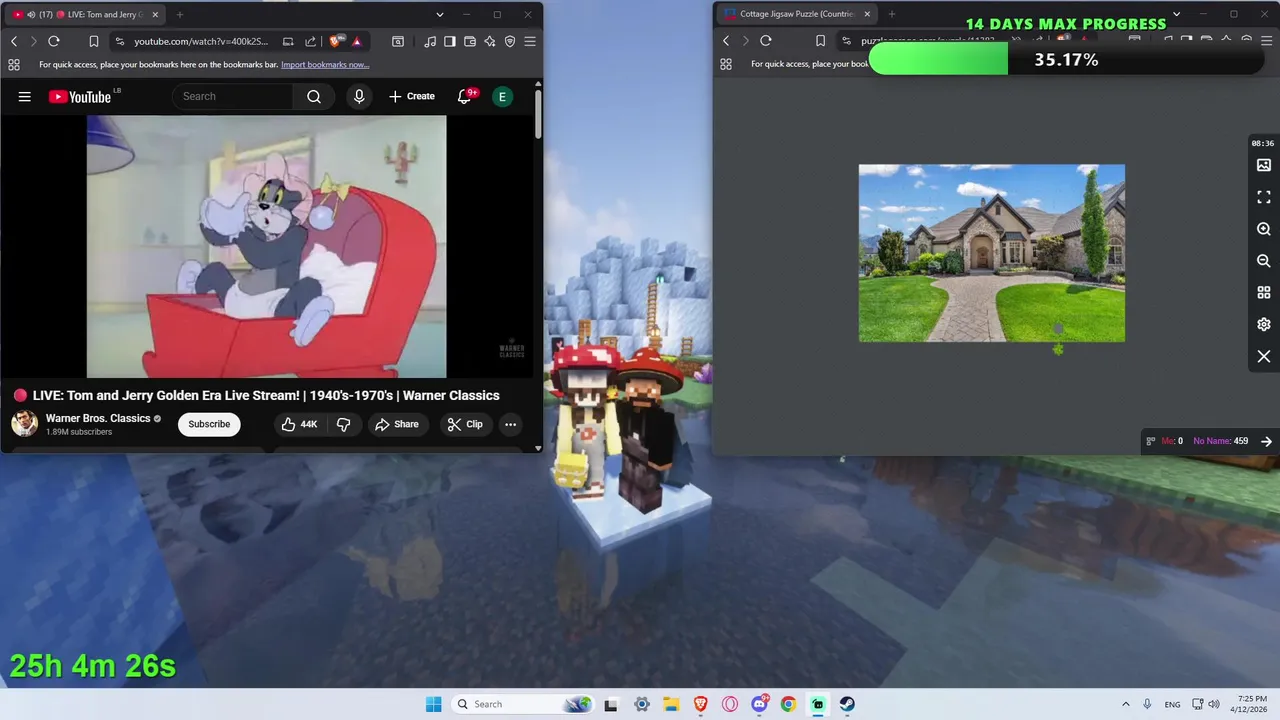Open Brave from the taskbar
1280x720 pixels.
701,704
